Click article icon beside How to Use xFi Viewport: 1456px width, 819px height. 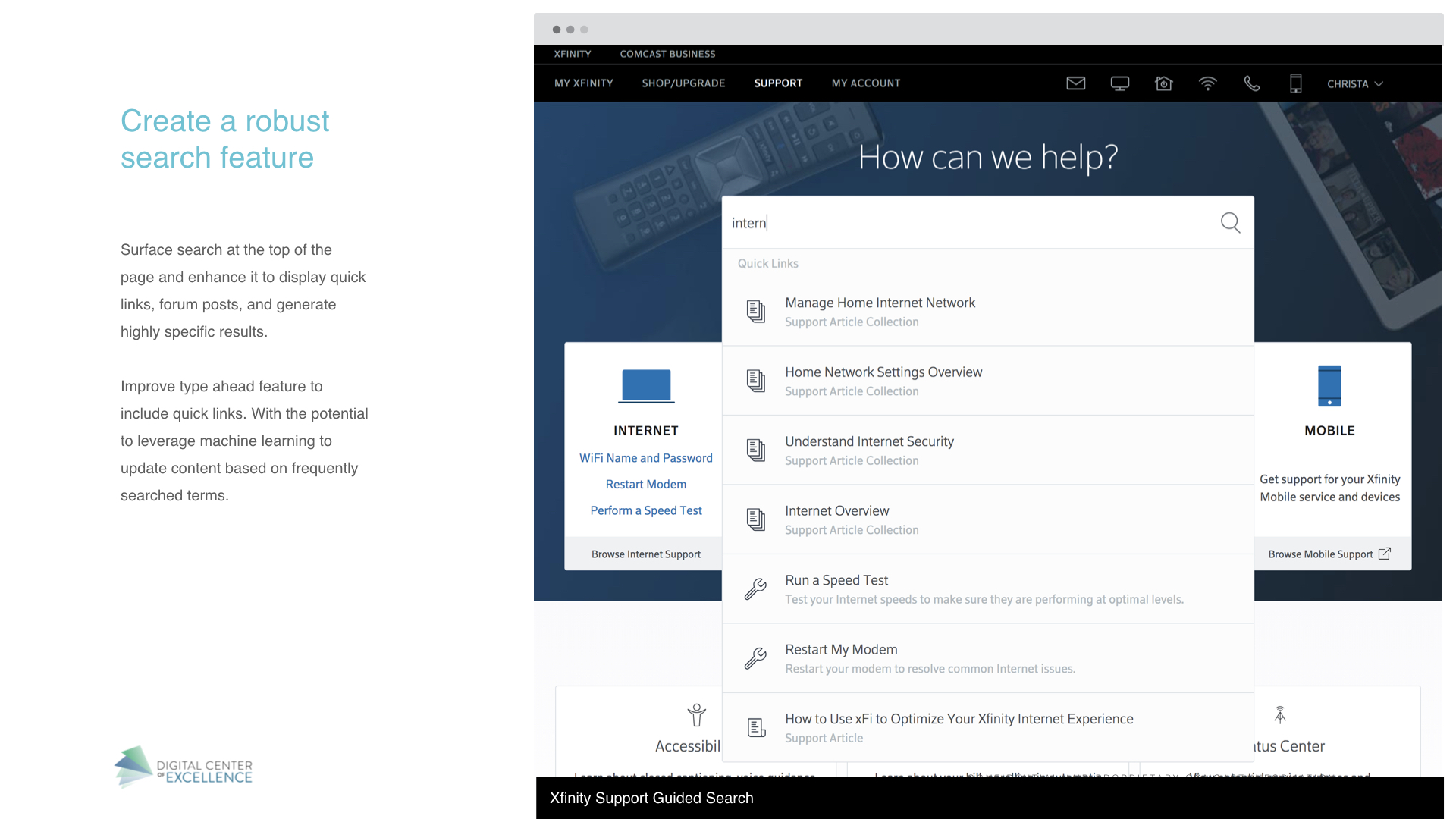coord(756,728)
